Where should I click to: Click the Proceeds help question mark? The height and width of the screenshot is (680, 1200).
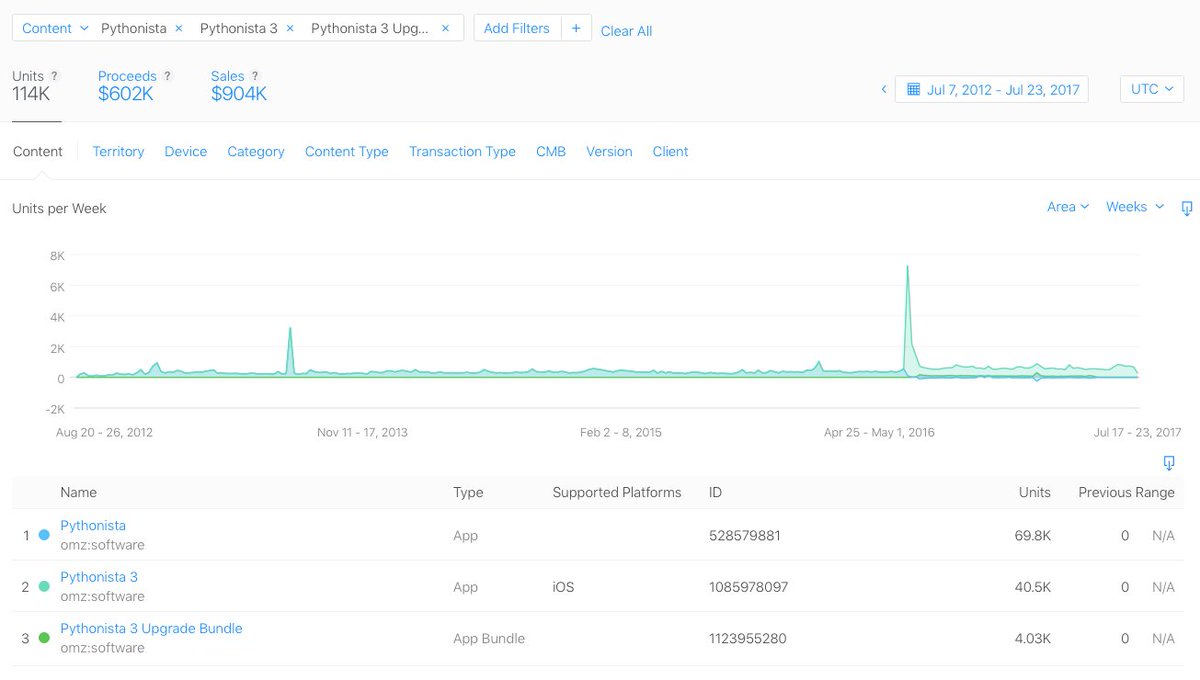[x=167, y=76]
